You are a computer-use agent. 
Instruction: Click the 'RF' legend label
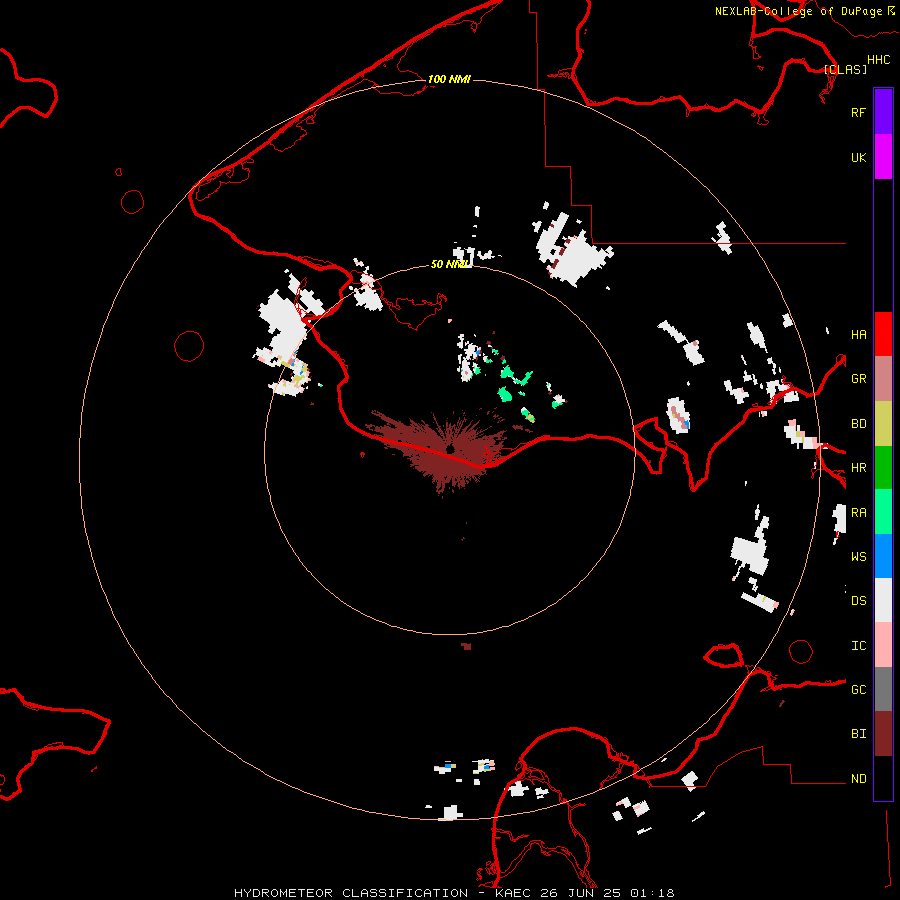pos(858,112)
